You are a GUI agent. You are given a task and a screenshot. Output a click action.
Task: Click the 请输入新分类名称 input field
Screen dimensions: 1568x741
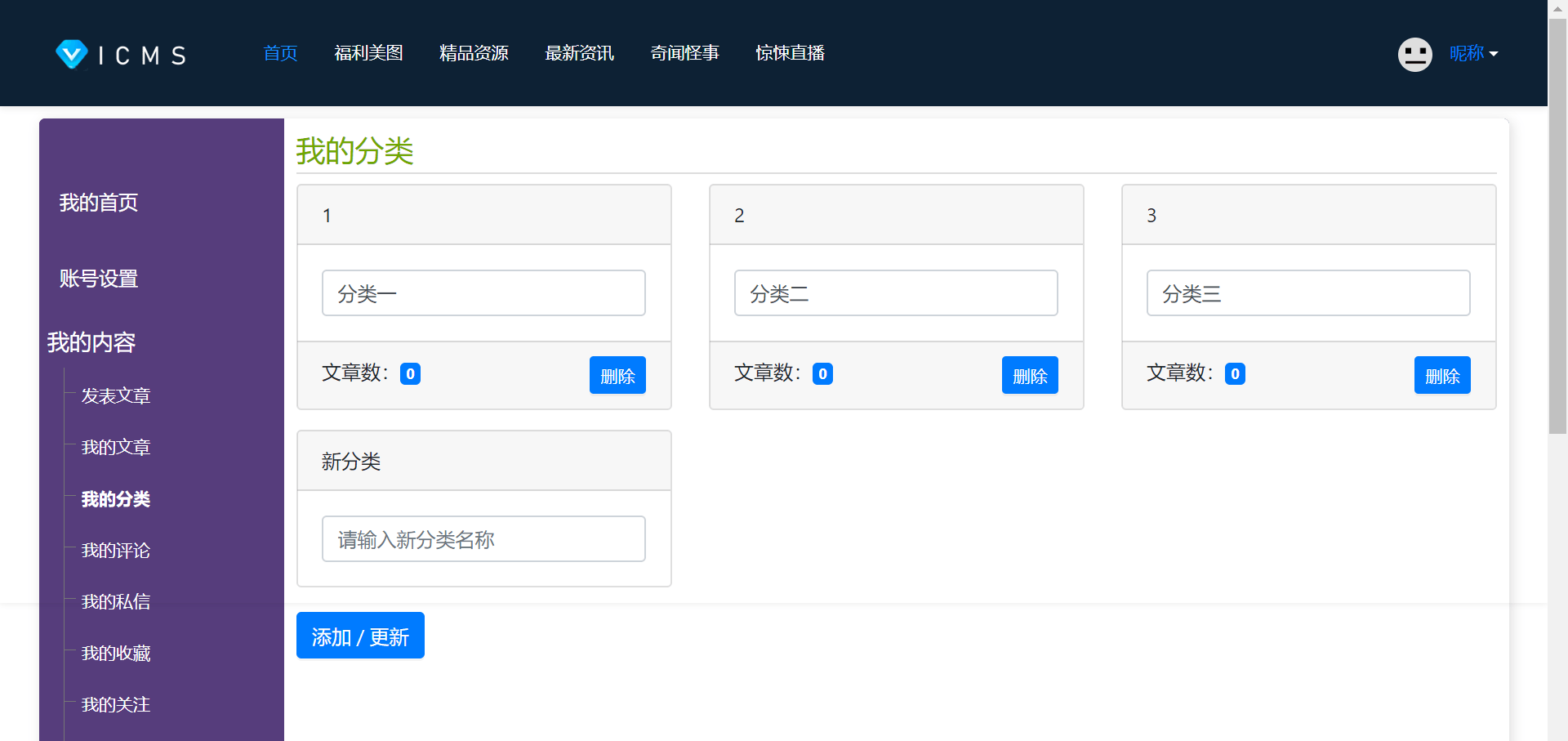[483, 539]
